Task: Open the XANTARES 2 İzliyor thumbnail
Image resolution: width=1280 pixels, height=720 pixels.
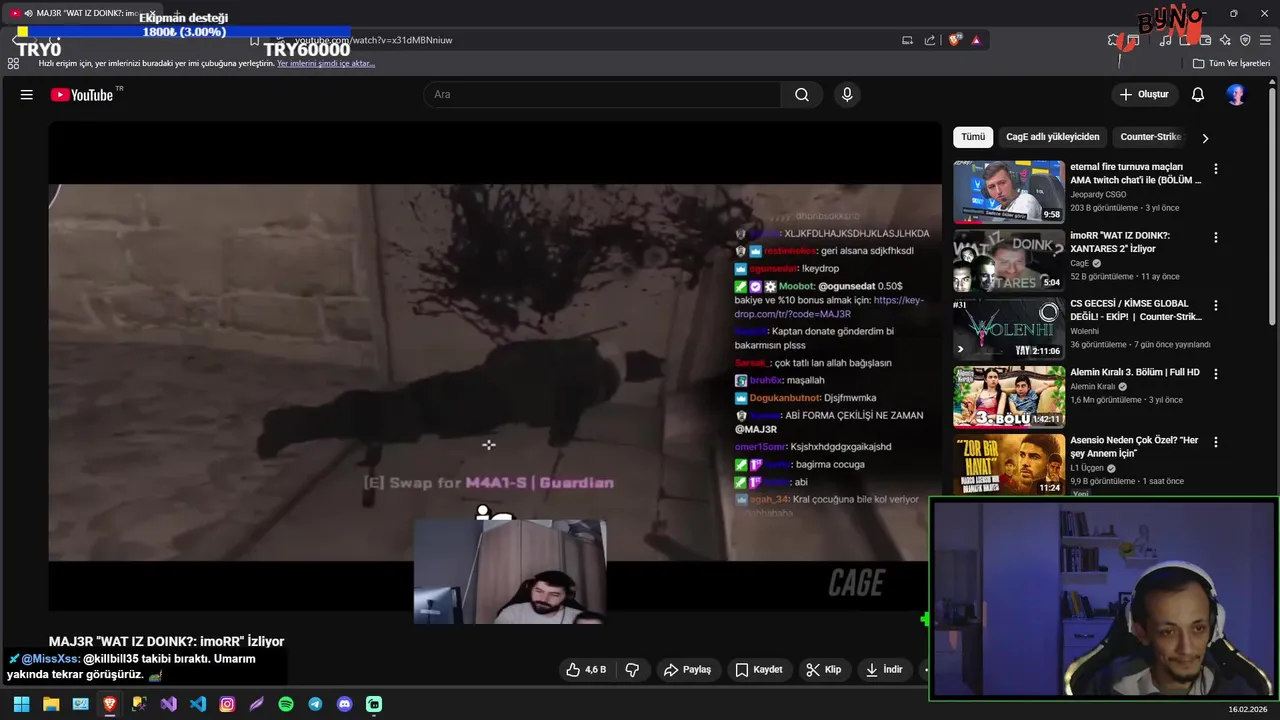Action: (1009, 260)
